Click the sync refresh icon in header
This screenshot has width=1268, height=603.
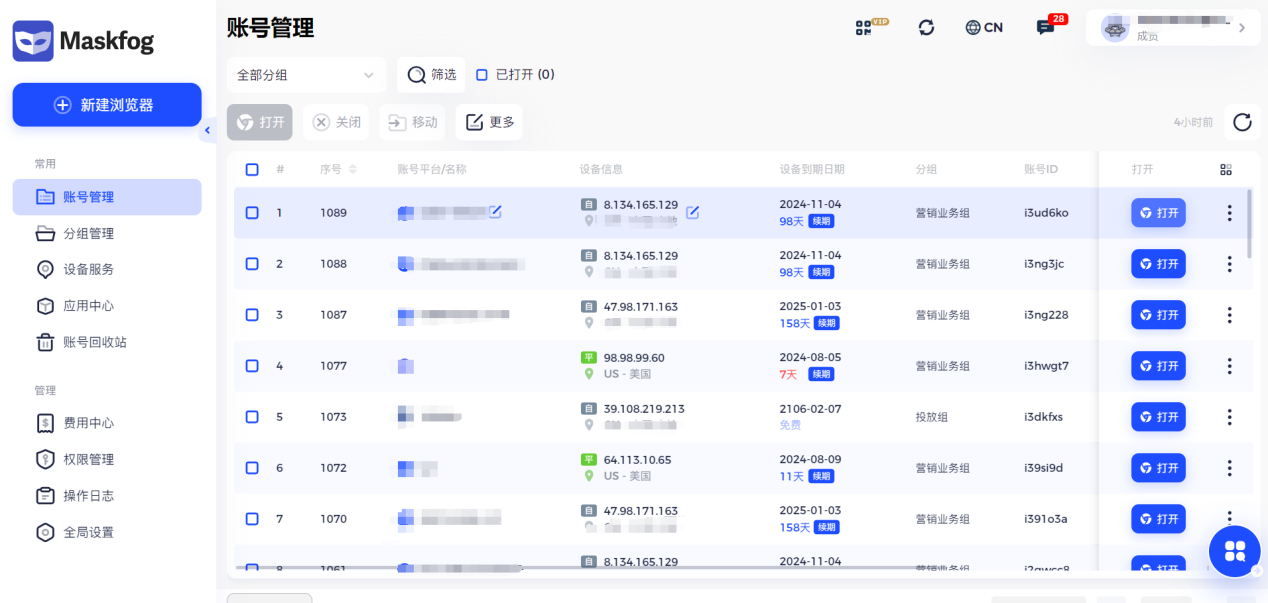point(926,28)
